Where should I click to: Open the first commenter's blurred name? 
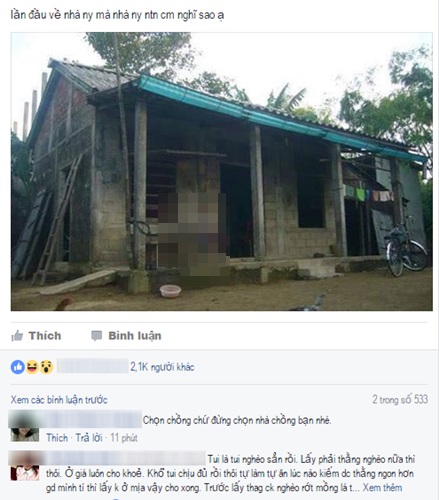click(x=91, y=420)
